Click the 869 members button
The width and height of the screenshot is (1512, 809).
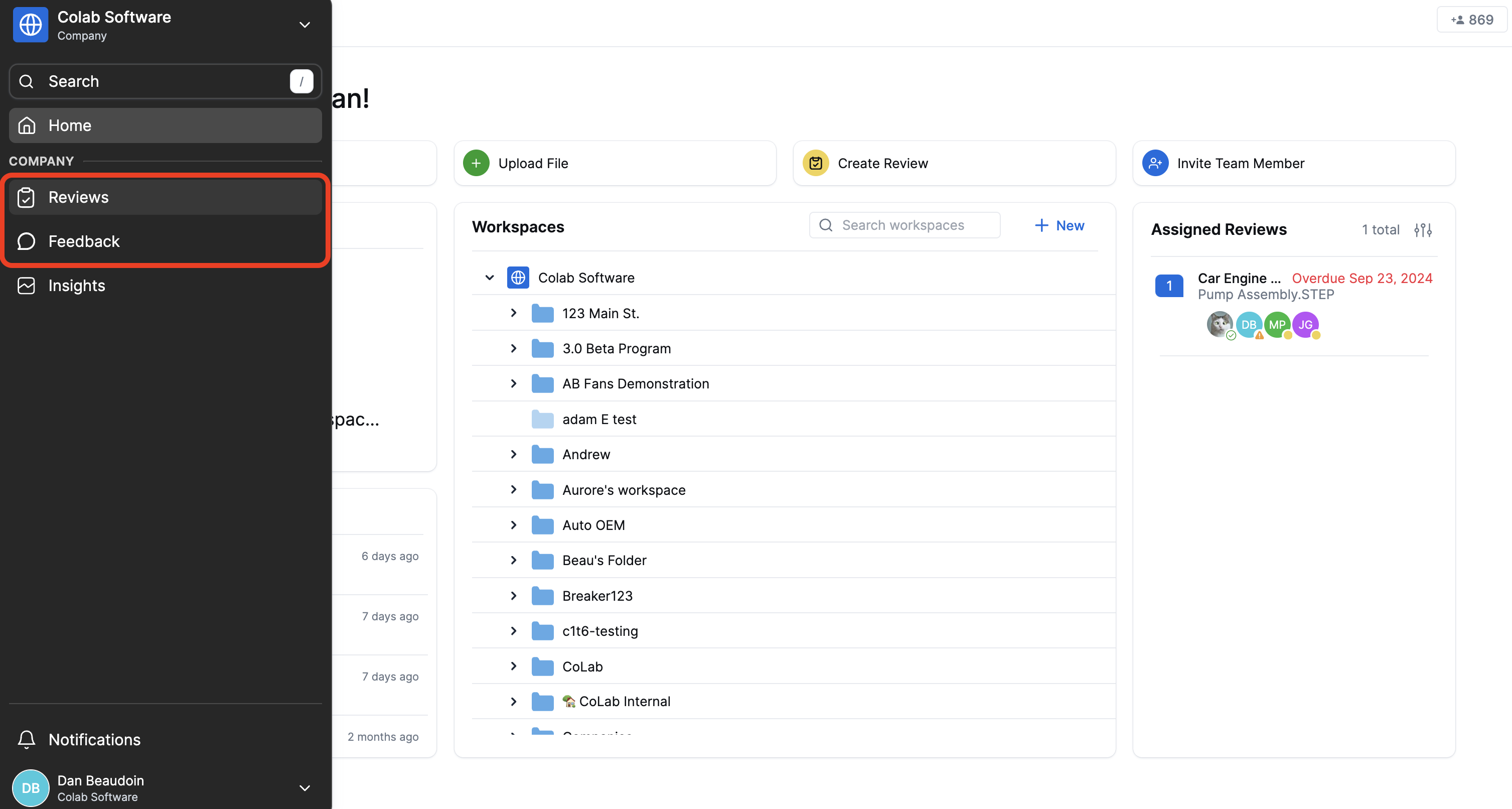(x=1472, y=20)
